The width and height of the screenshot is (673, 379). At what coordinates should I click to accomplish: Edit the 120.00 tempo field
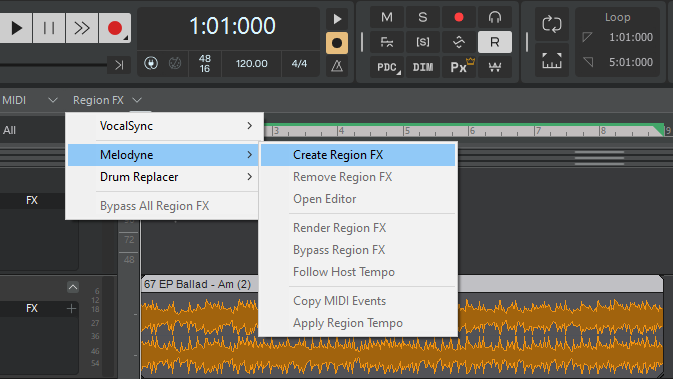coord(252,64)
